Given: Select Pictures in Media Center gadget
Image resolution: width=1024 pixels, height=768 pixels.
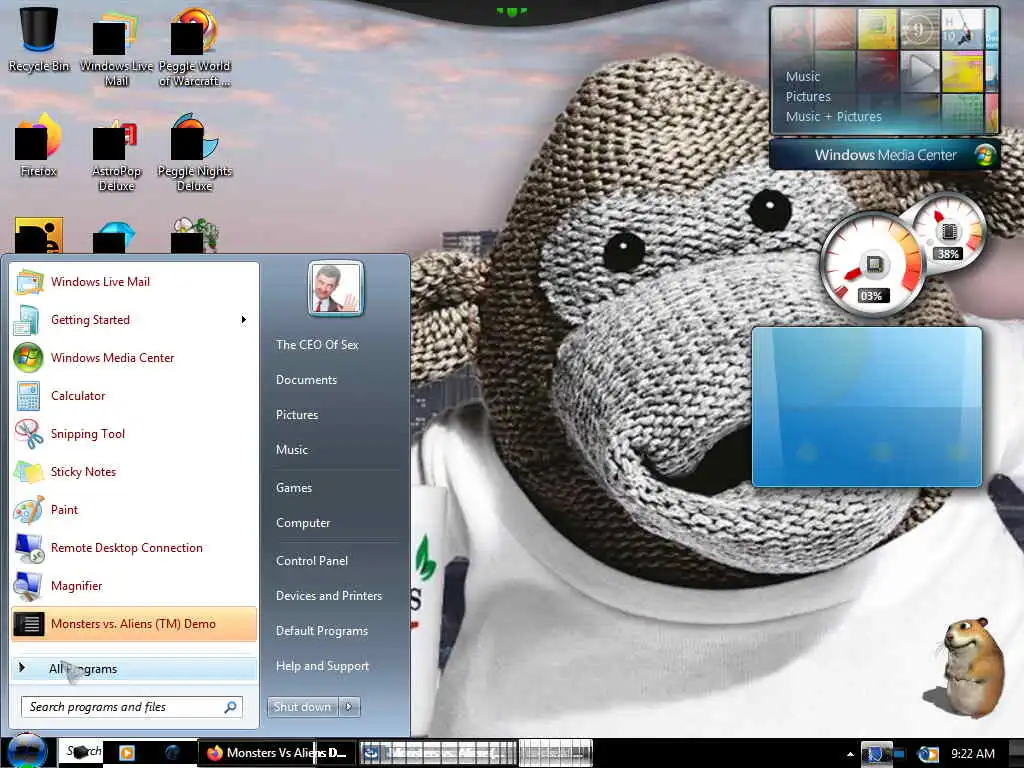Looking at the screenshot, I should pos(808,97).
